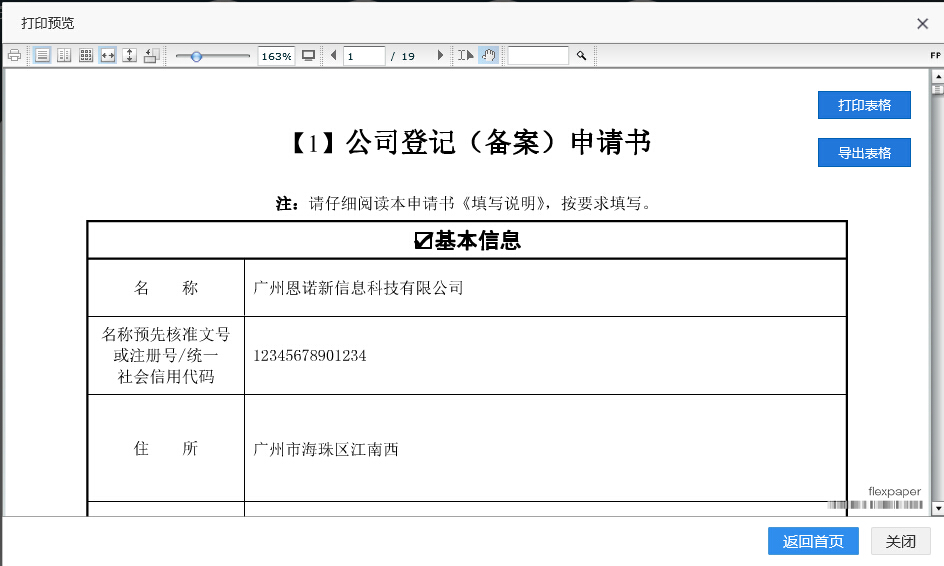Viewport: 944px width, 566px height.
Task: Switch to two-page view mode
Action: 64,55
